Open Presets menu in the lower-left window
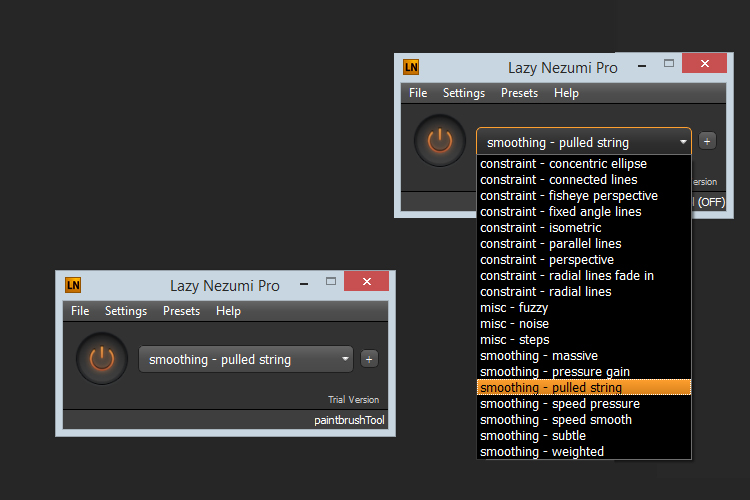 pyautogui.click(x=181, y=311)
